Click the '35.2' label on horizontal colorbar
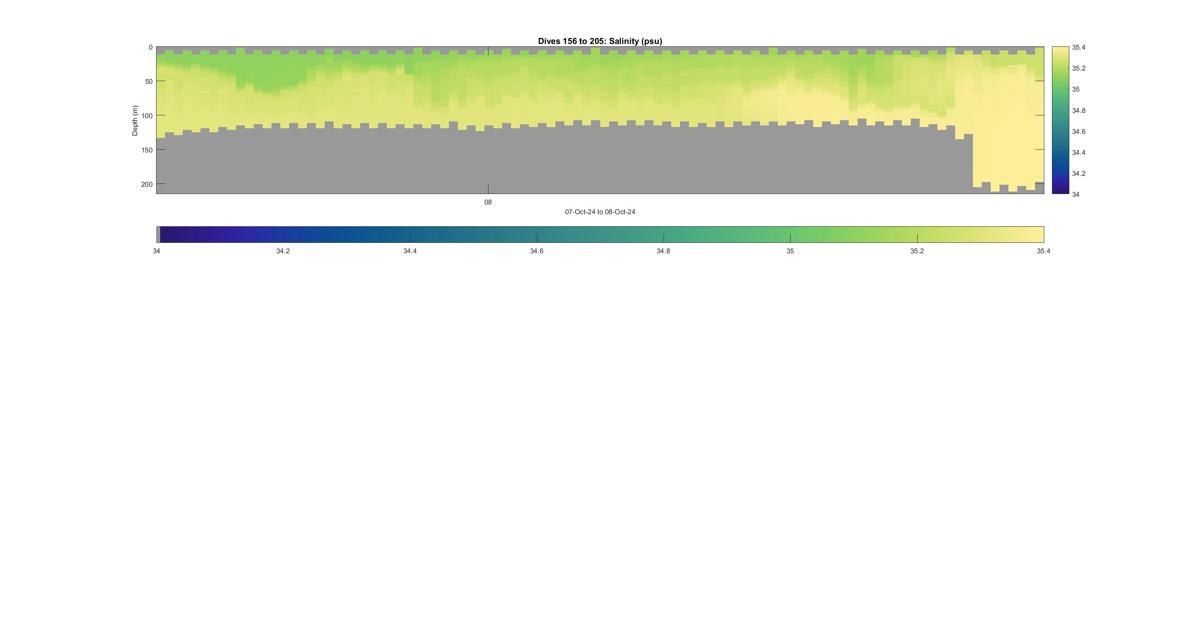Screen dimensions: 1200x622 (917, 251)
